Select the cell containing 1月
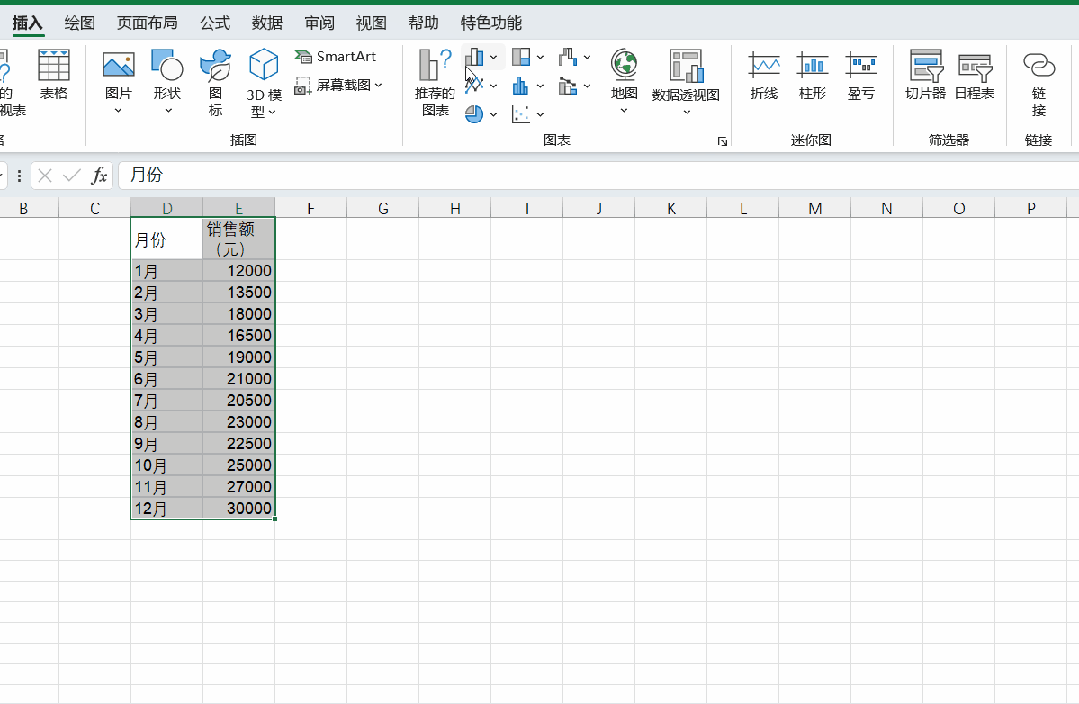This screenshot has width=1079, height=704. [167, 271]
